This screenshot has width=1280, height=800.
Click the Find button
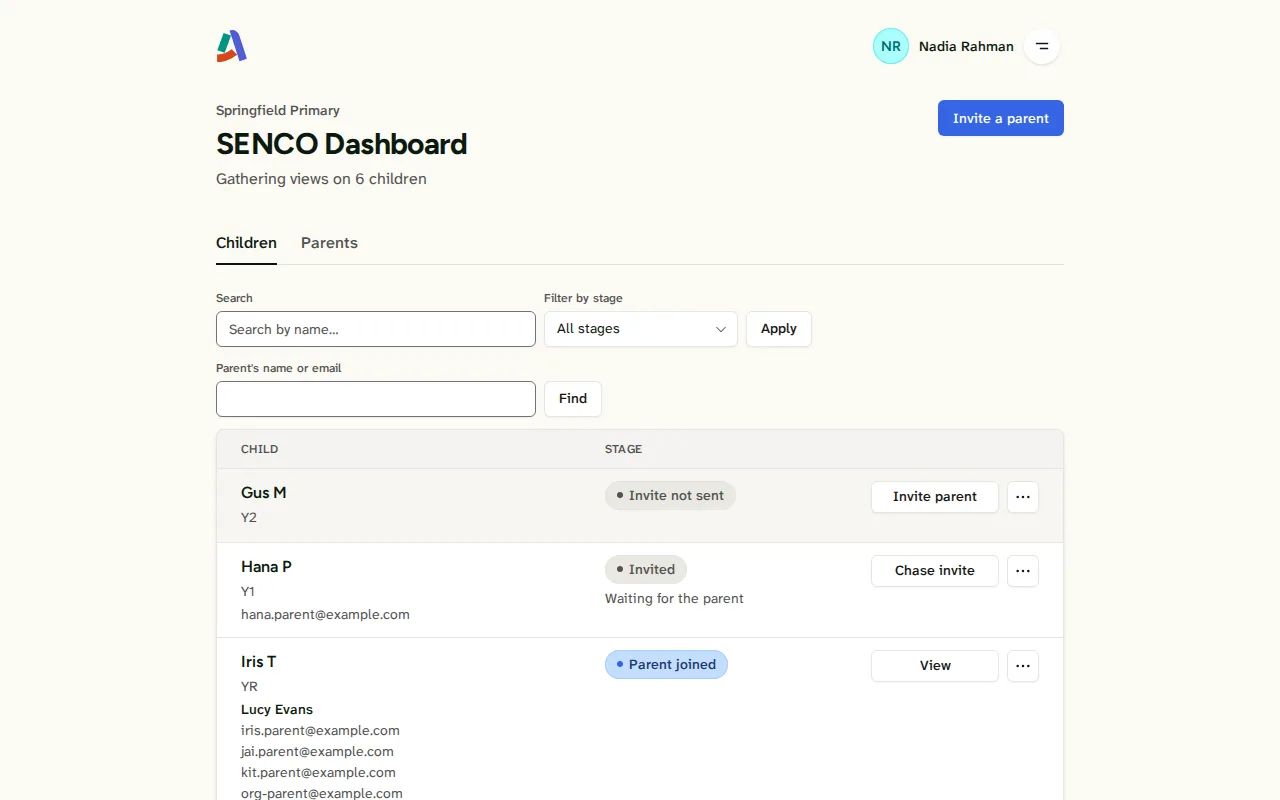pos(573,399)
